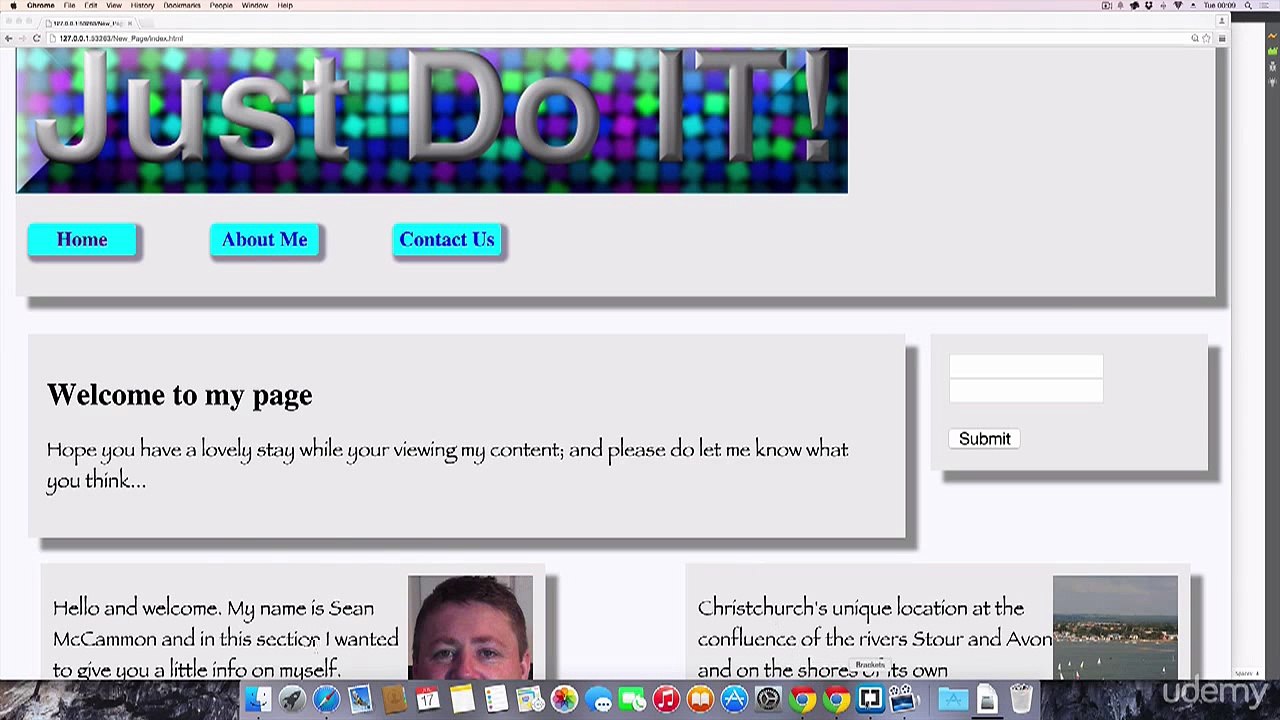Screen dimensions: 1280x720
Task: Bookmark this page with the star icon
Action: coord(1206,38)
